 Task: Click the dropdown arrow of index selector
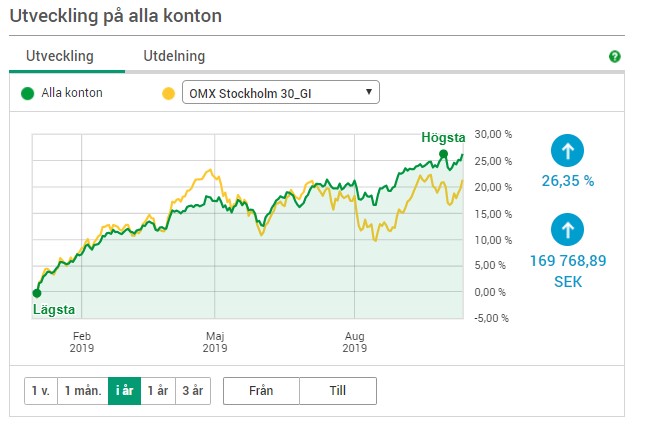click(369, 92)
